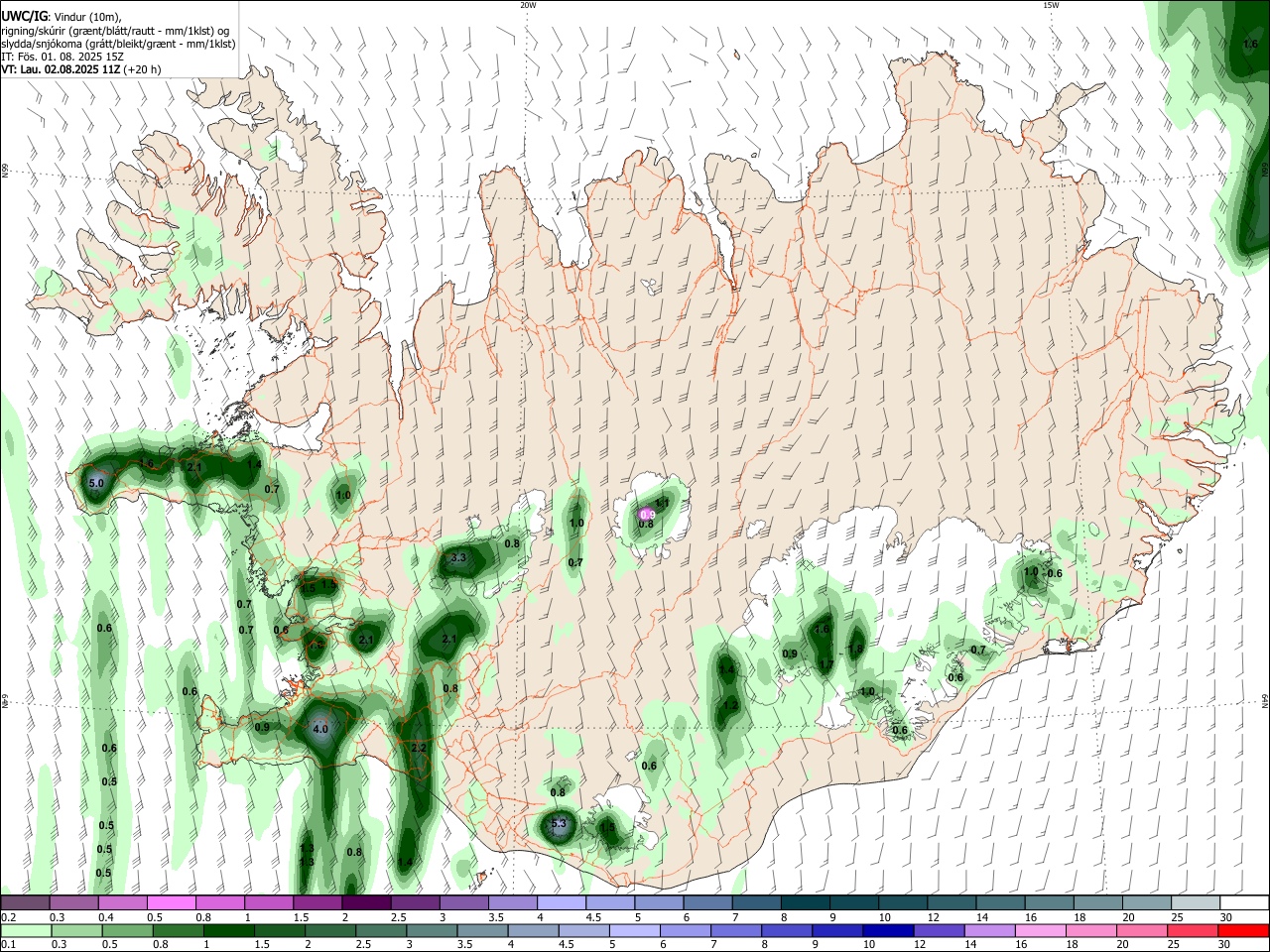Click the 'IT: Fös. 01. 08. 2025 15Z' line
This screenshot has height=952, width=1270.
tap(63, 57)
